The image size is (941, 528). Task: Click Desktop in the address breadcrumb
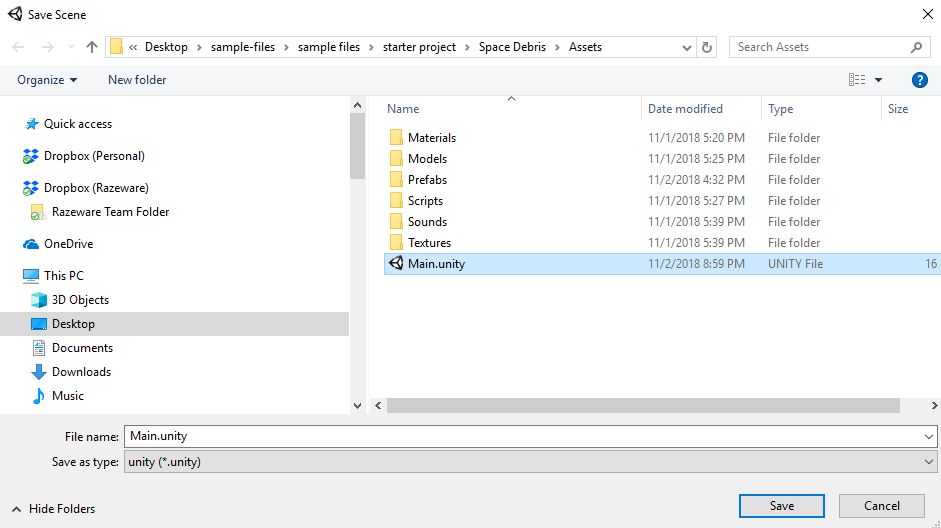point(166,47)
